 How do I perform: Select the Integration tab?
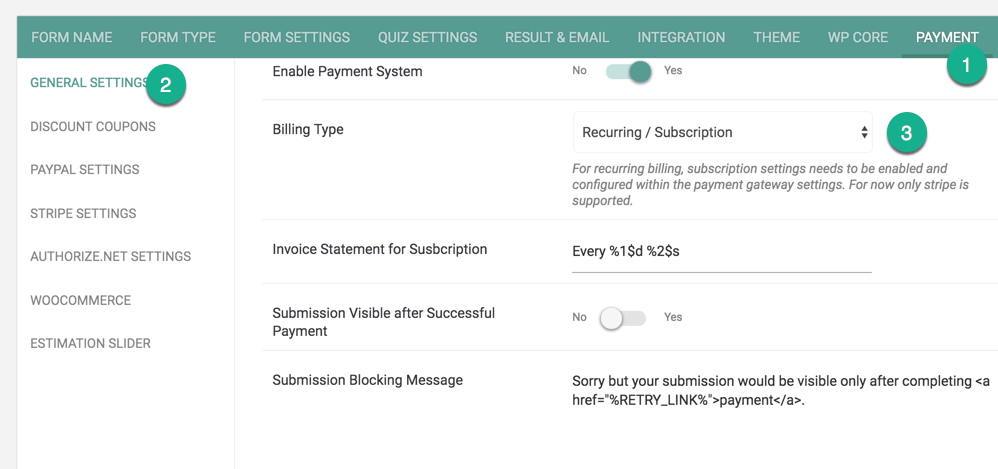tap(681, 37)
